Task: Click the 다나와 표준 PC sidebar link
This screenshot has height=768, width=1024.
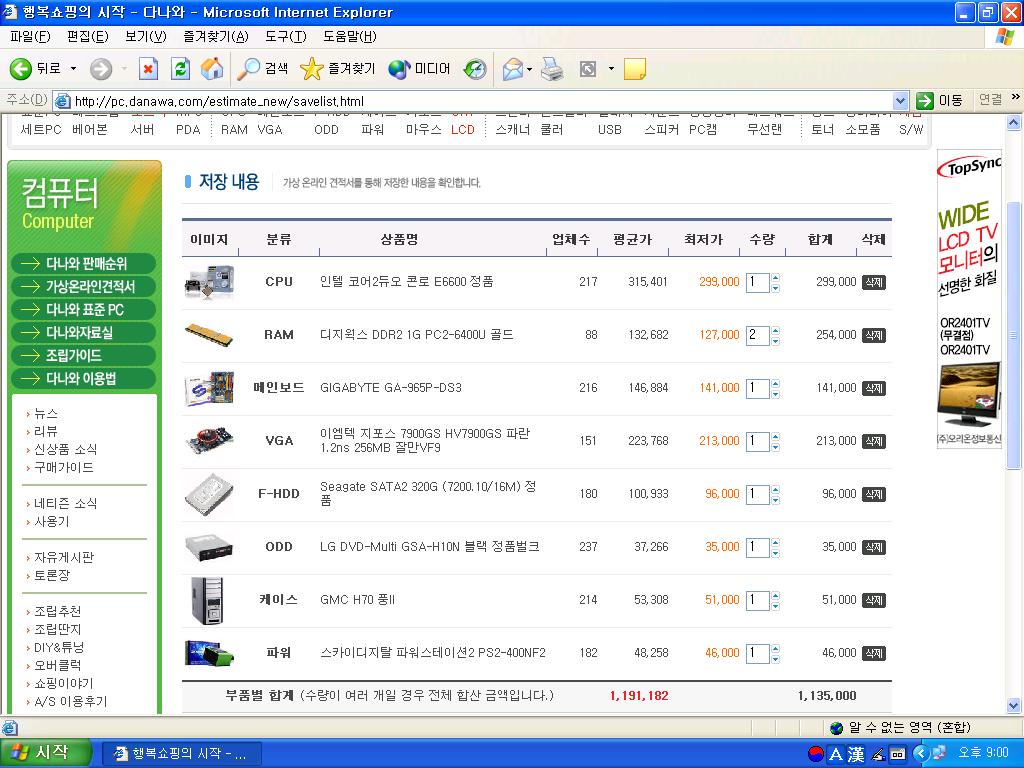Action: (x=84, y=309)
